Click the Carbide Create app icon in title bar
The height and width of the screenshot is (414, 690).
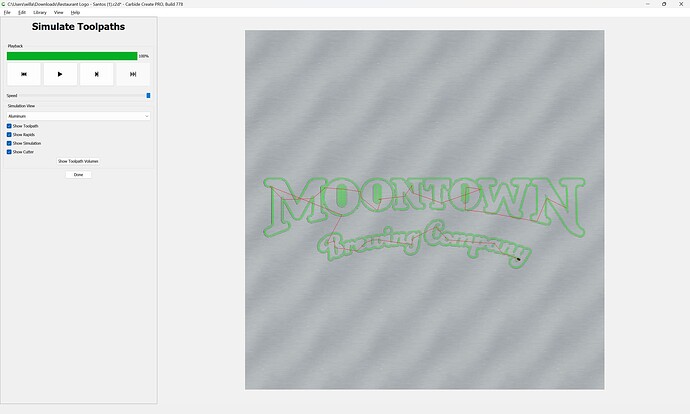pos(4,4)
